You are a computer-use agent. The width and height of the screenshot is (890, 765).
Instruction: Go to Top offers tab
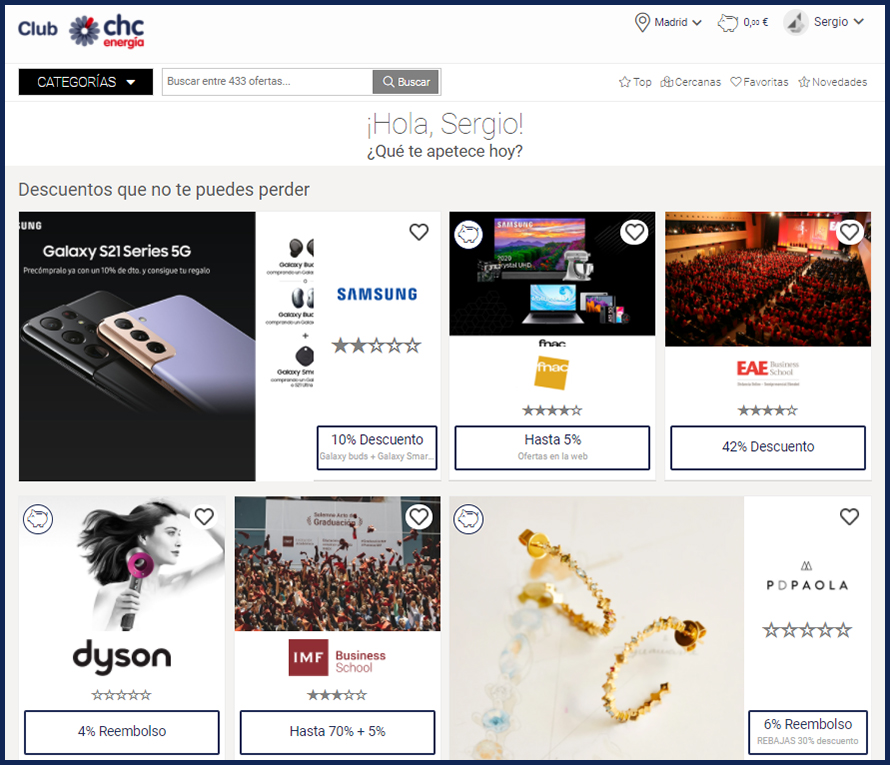pyautogui.click(x=635, y=82)
